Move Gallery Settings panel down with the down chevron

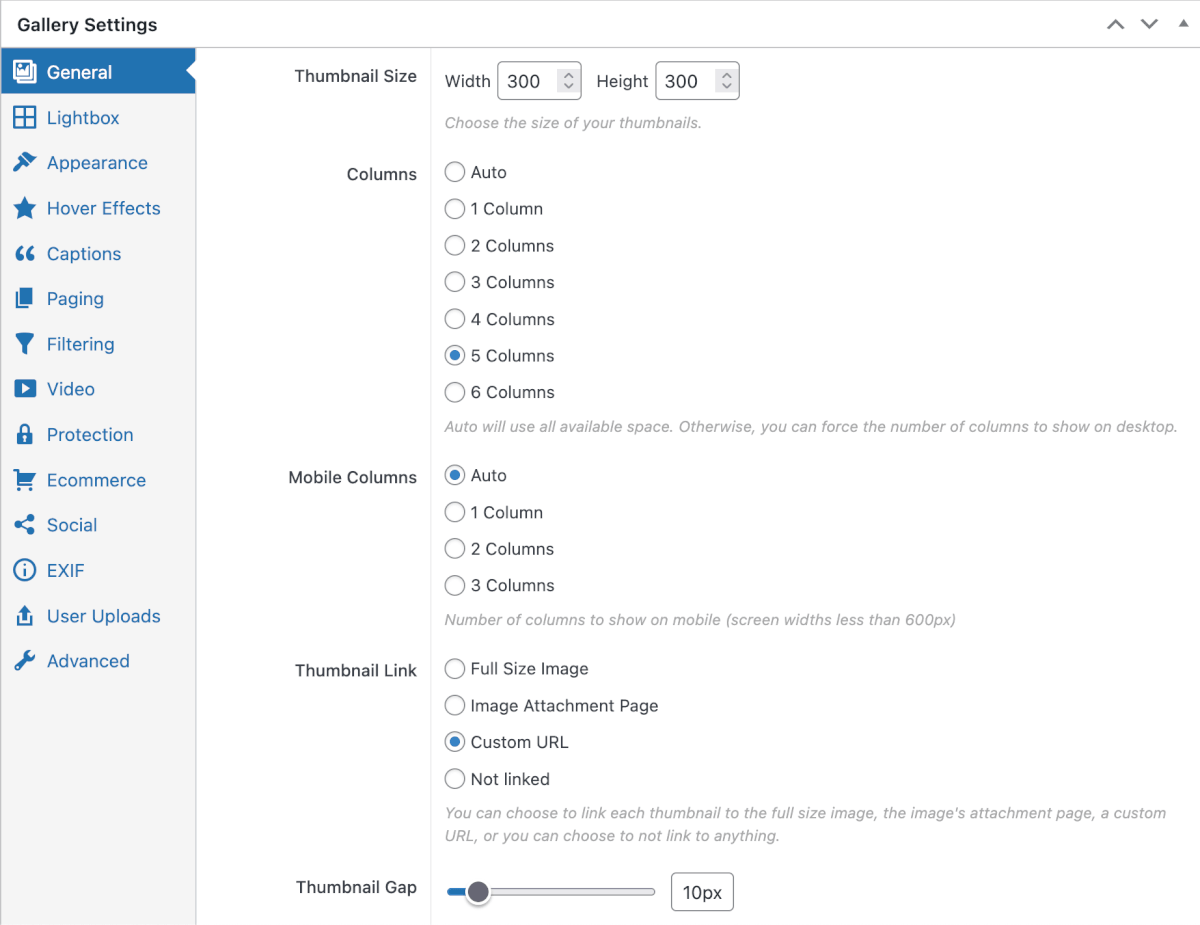point(1149,24)
